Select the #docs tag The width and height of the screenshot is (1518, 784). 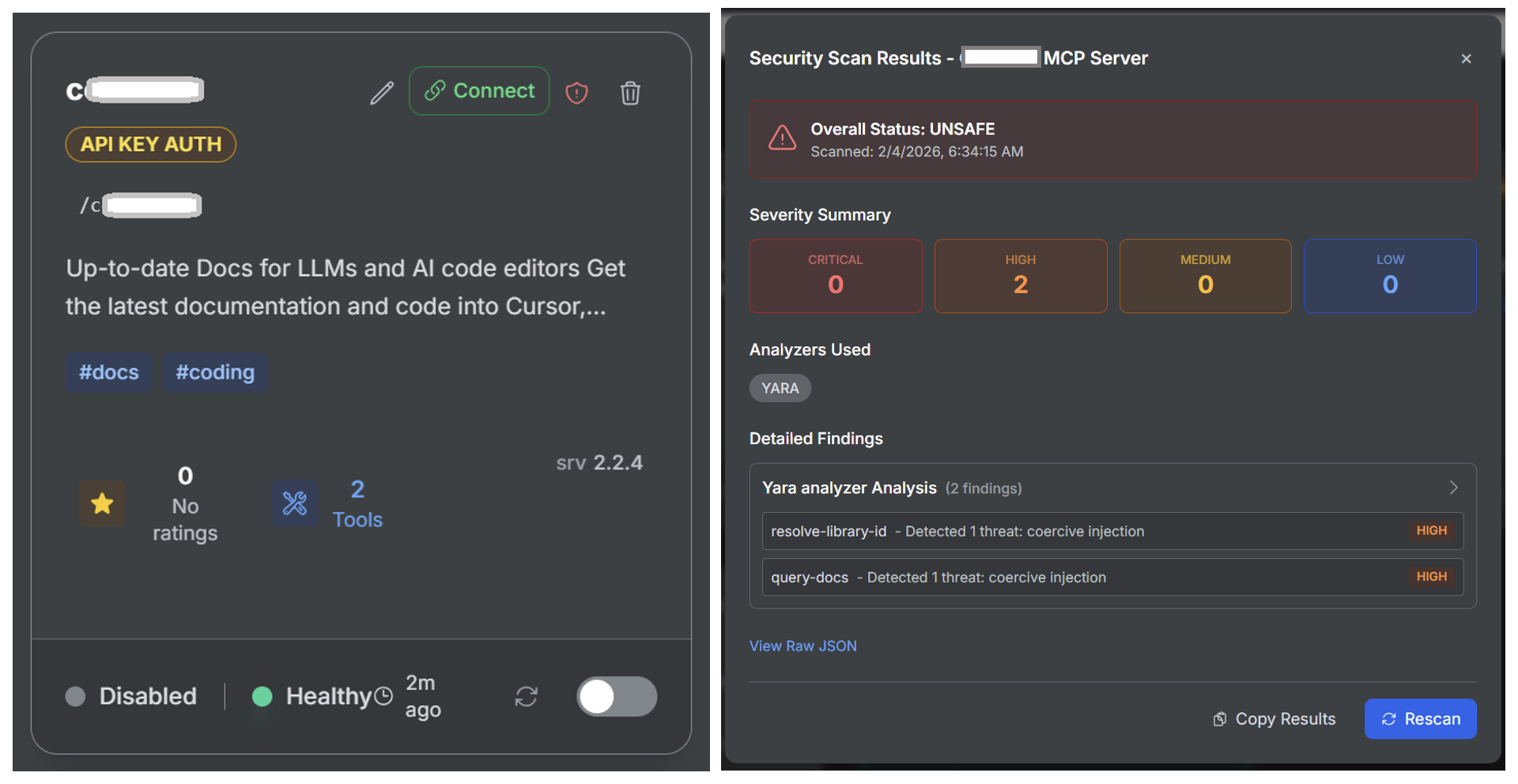109,372
